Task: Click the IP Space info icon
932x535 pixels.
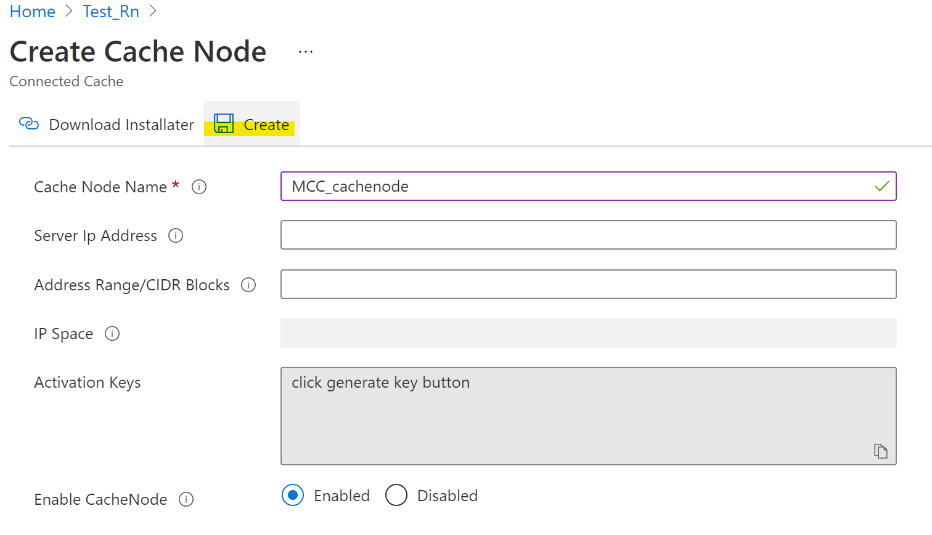Action: coord(112,334)
